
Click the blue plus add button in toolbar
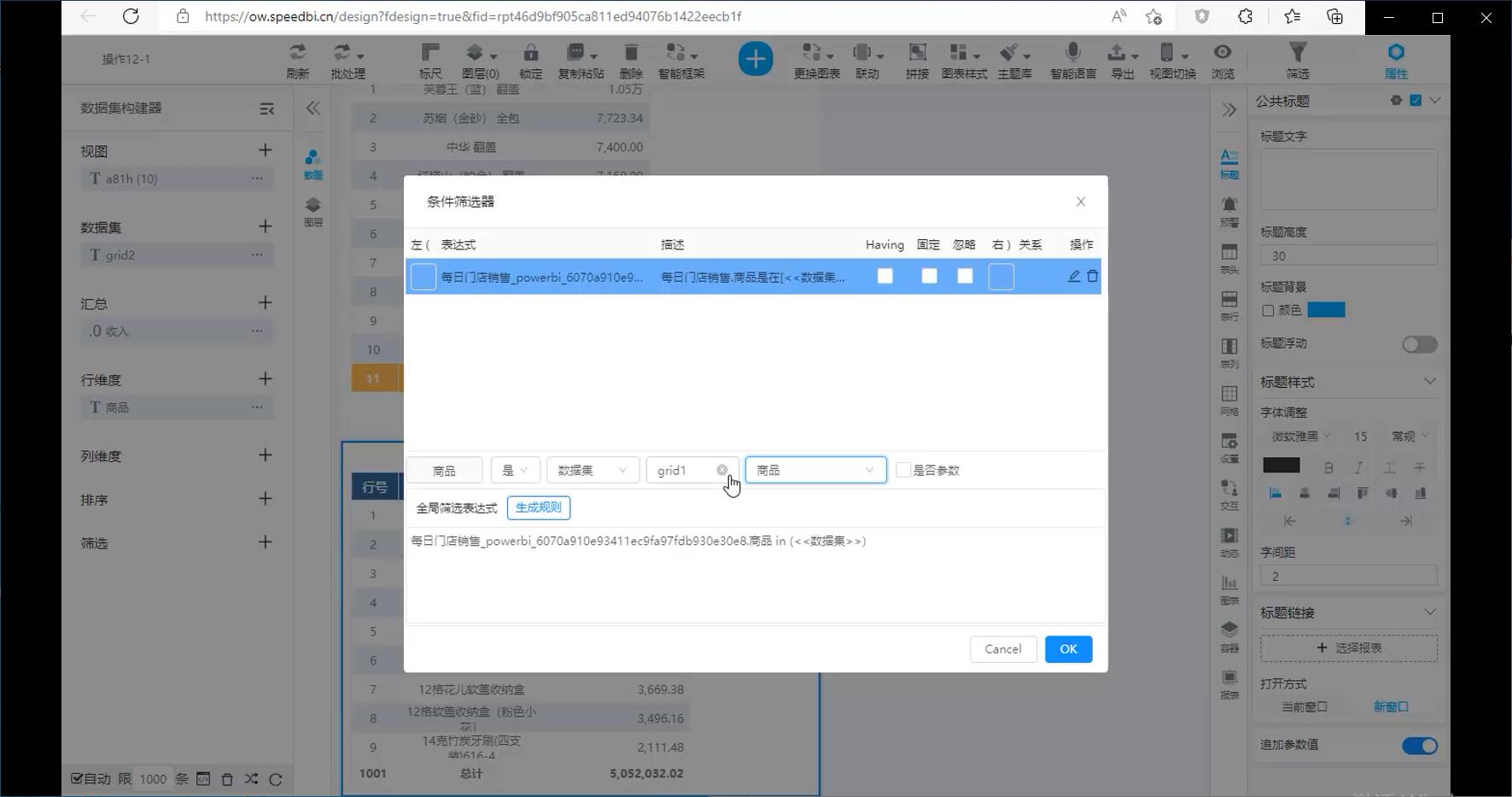click(x=755, y=59)
